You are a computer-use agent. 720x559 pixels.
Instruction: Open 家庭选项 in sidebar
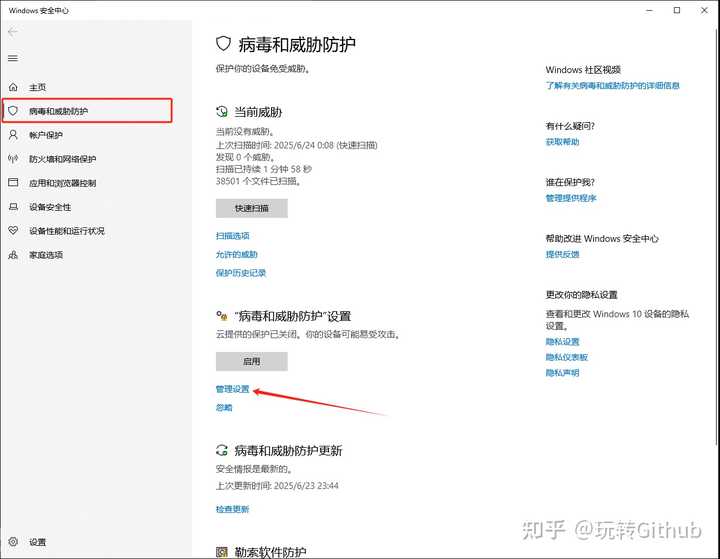pos(45,255)
